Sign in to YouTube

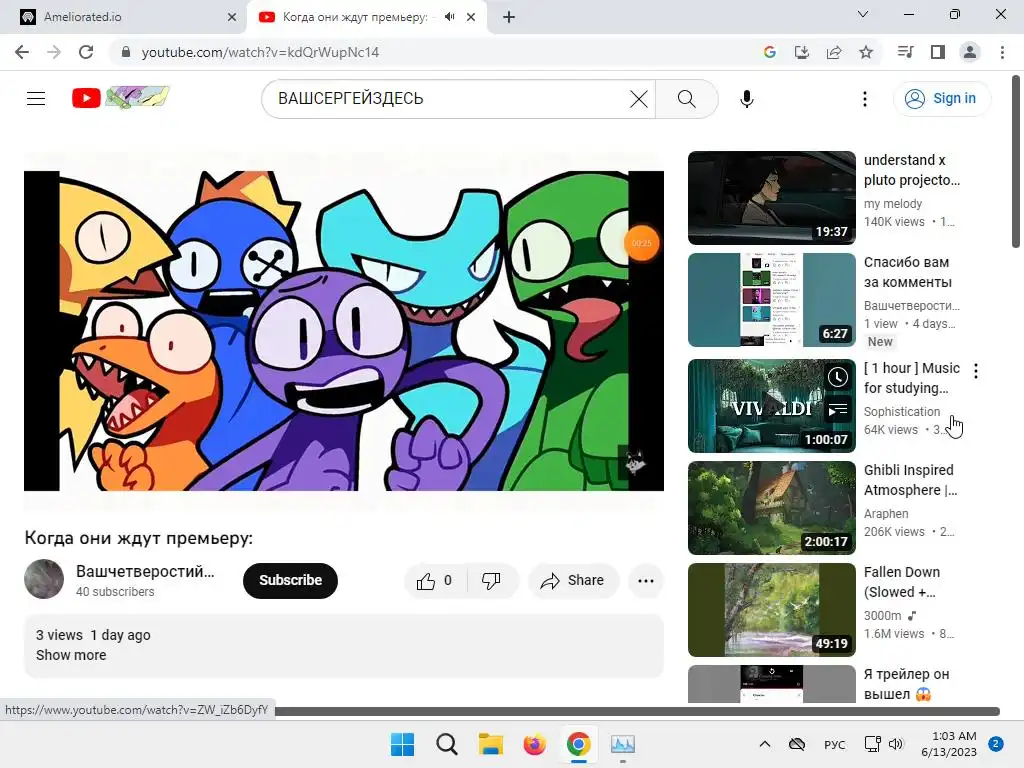click(942, 99)
